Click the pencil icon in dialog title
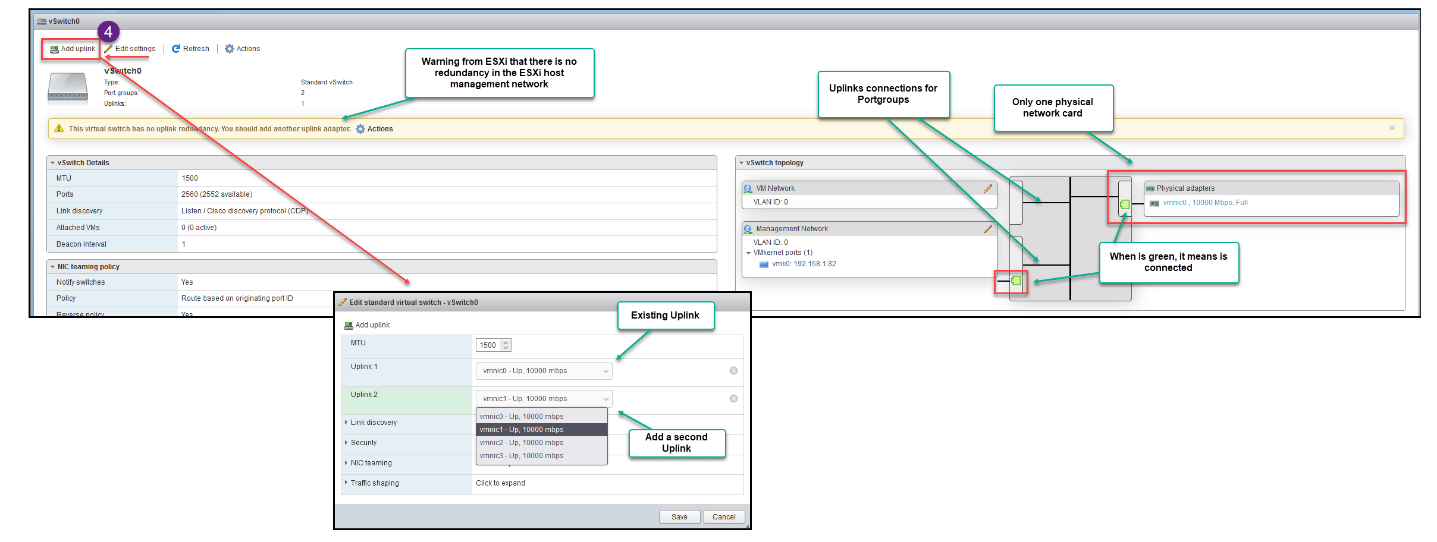This screenshot has height=542, width=1437. tap(343, 301)
